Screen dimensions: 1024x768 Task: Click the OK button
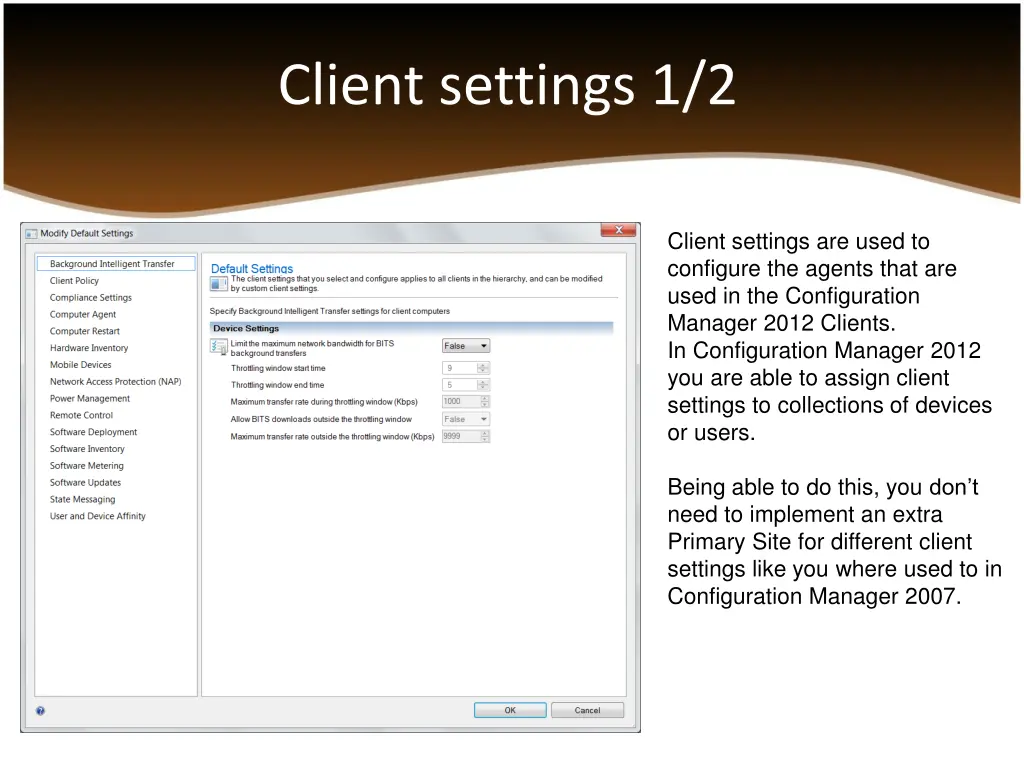pyautogui.click(x=510, y=711)
